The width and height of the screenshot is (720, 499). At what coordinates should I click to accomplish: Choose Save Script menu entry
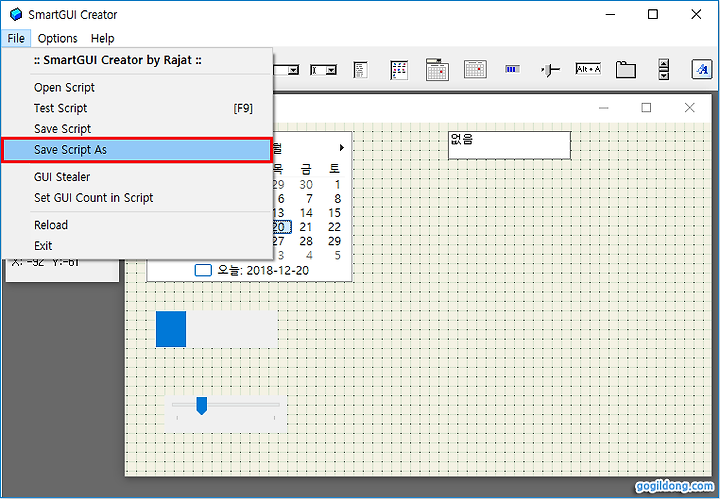[138, 129]
